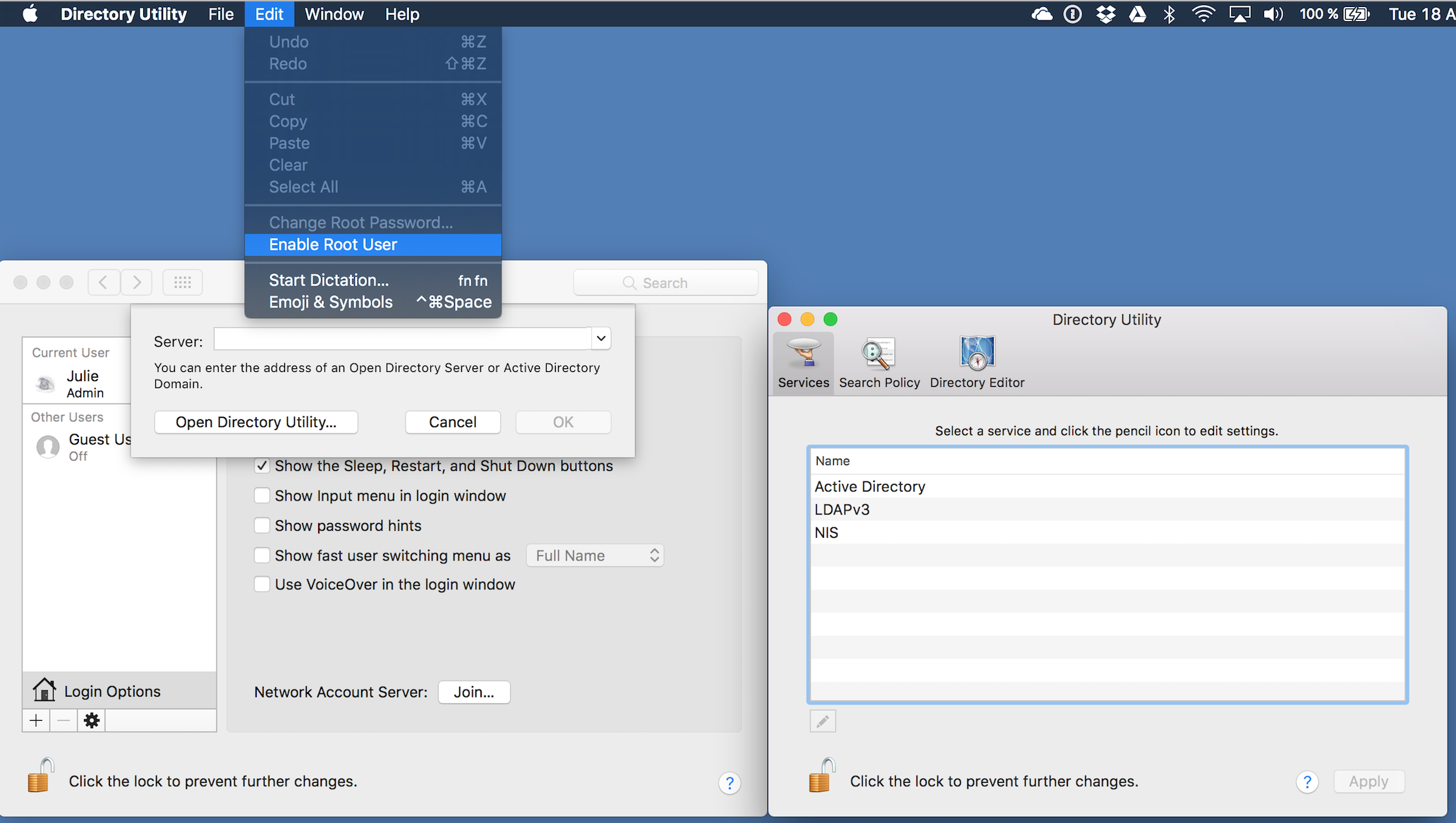Enable Use VoiceOver in the login window
The width and height of the screenshot is (1456, 823).
point(262,584)
